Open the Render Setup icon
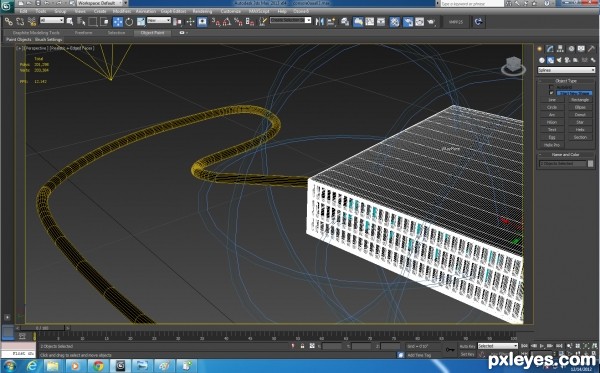The width and height of the screenshot is (600, 373). coord(408,22)
